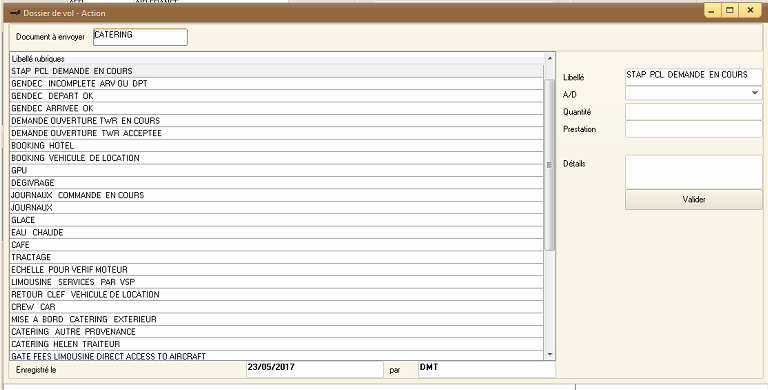Click the Enregistré le date 23/05/2017 field
Image resolution: width=768 pixels, height=390 pixels.
pyautogui.click(x=314, y=369)
